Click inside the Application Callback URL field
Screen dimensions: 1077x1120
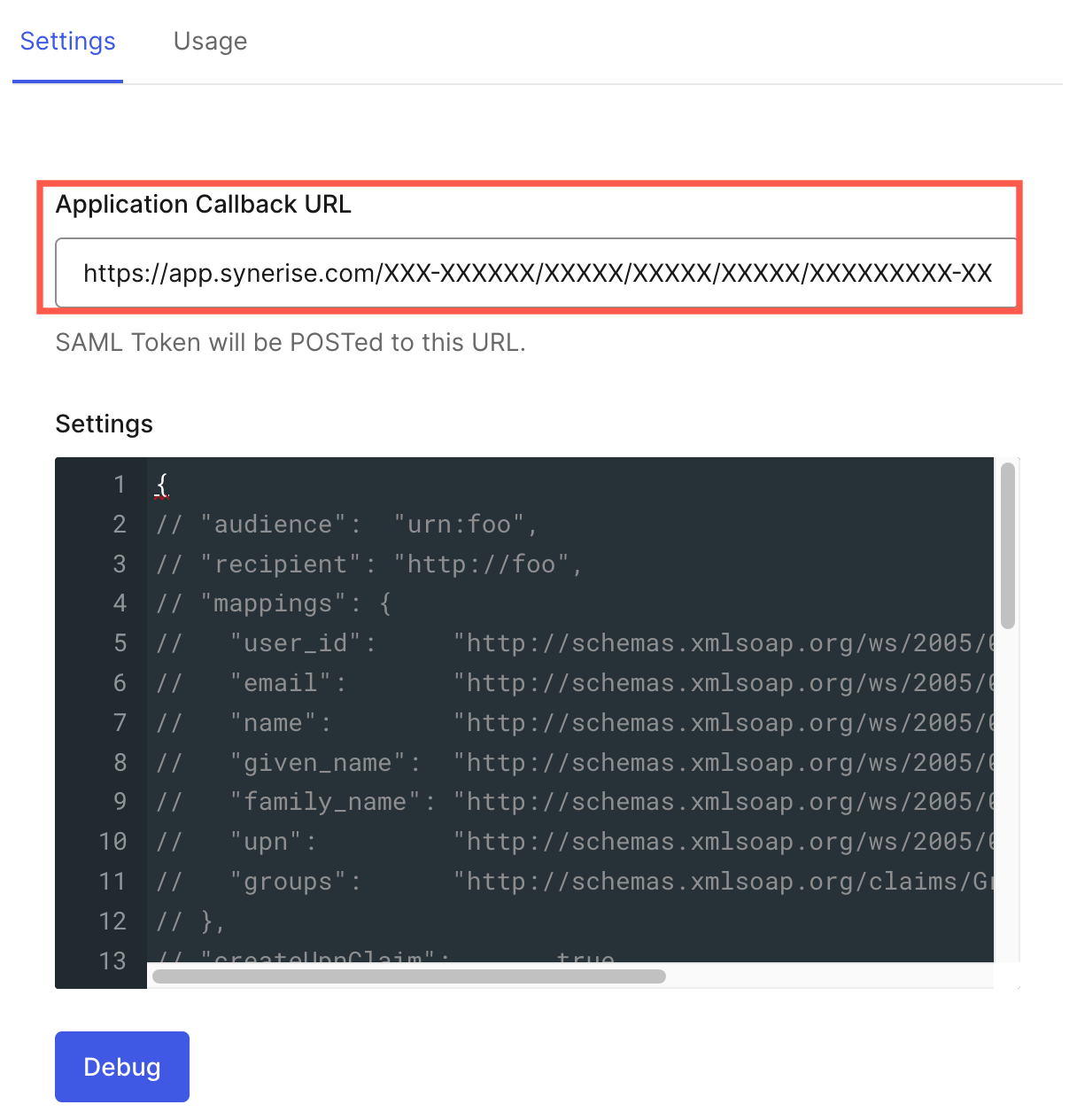[x=531, y=273]
